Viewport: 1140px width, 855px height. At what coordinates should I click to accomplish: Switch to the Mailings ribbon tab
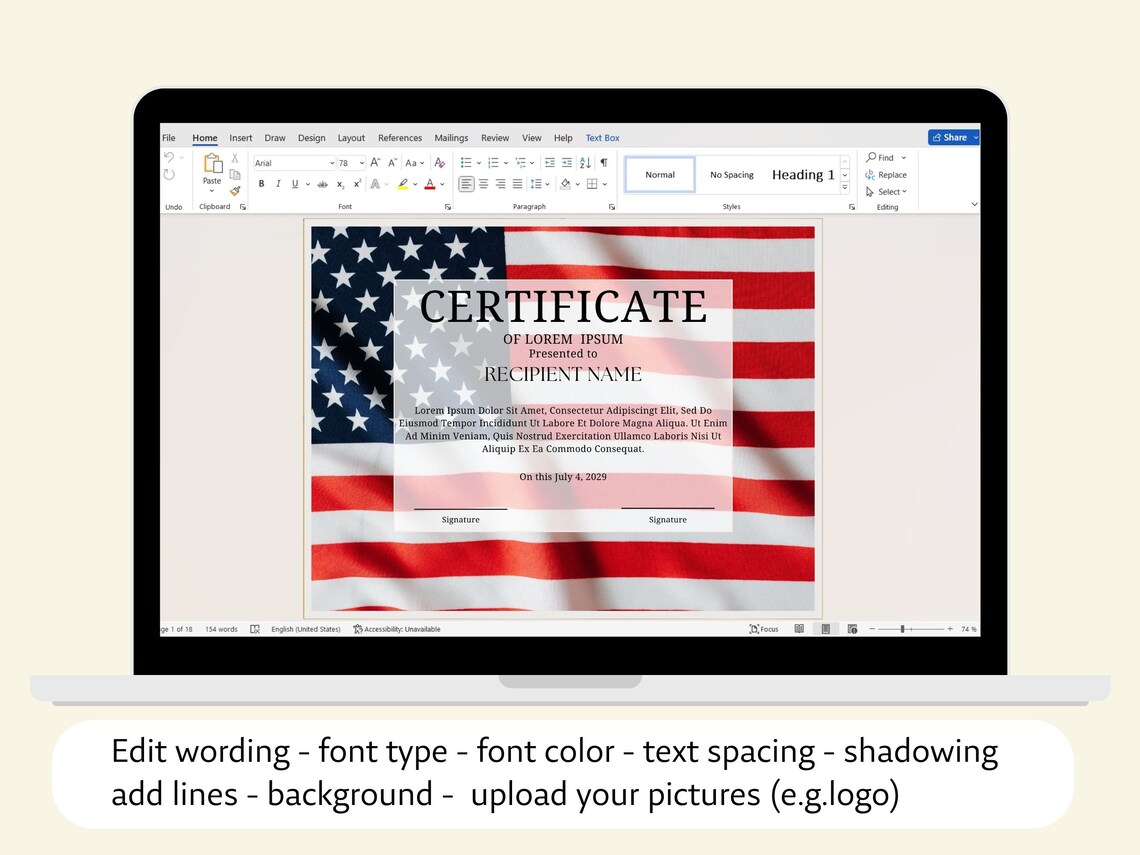tap(451, 138)
